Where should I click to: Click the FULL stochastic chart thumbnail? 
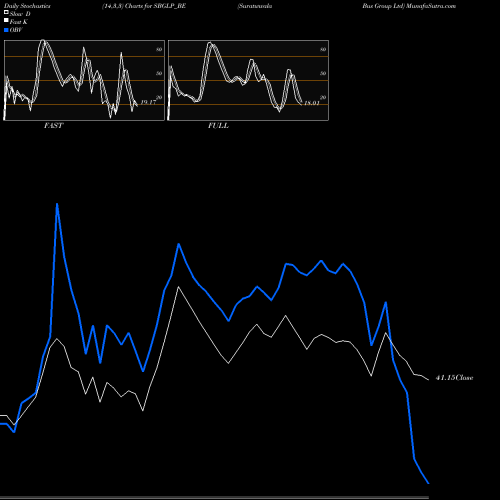coord(248,80)
